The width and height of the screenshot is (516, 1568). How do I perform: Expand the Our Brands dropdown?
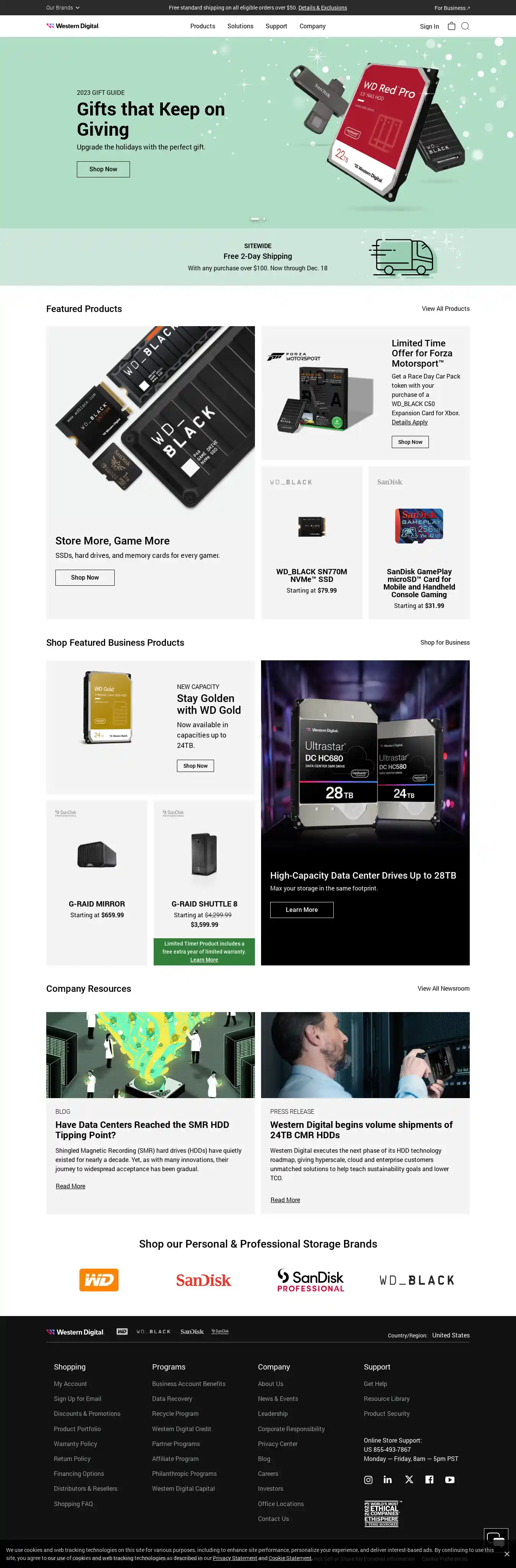(63, 8)
